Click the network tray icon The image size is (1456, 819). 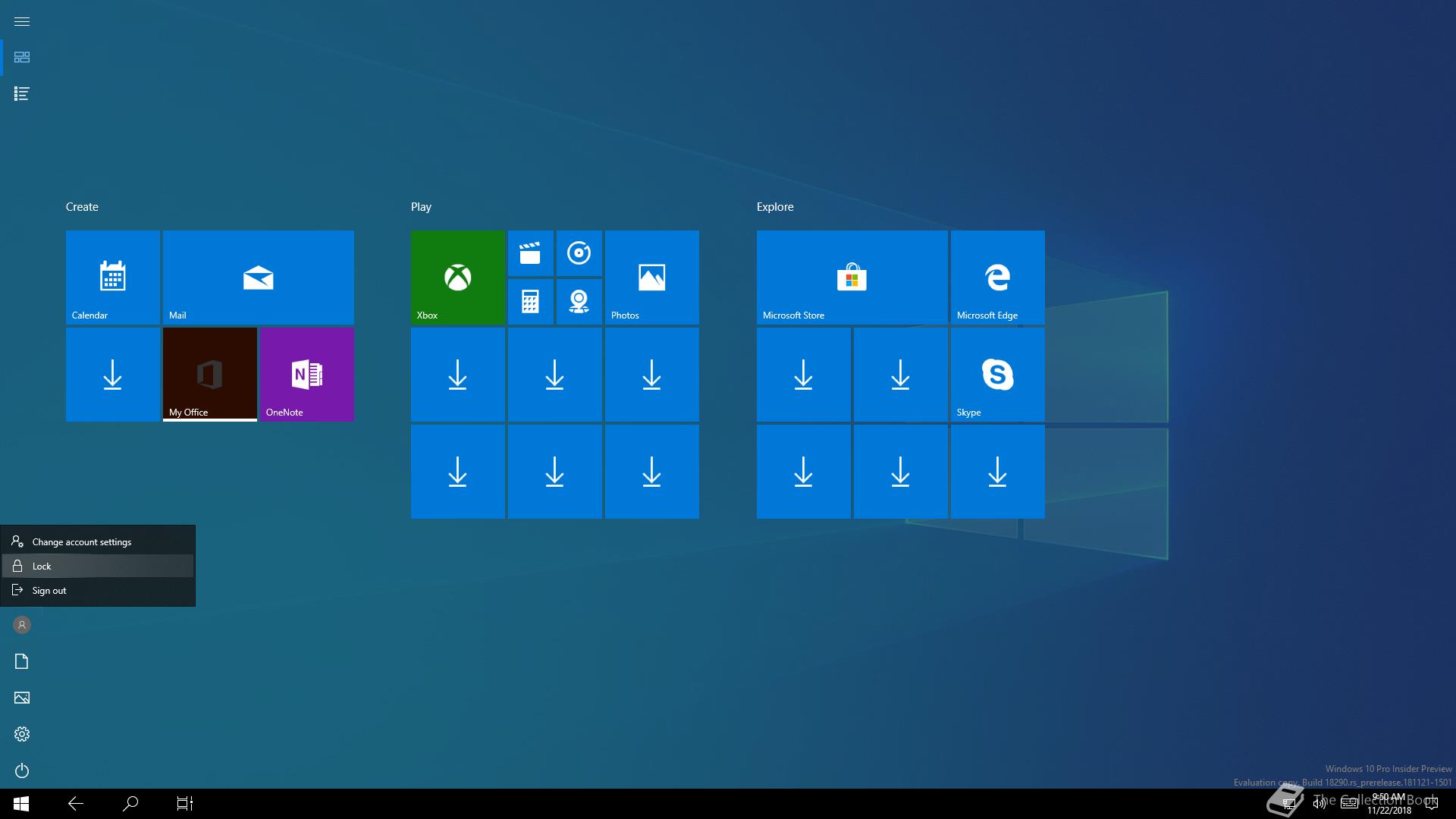pos(1288,804)
